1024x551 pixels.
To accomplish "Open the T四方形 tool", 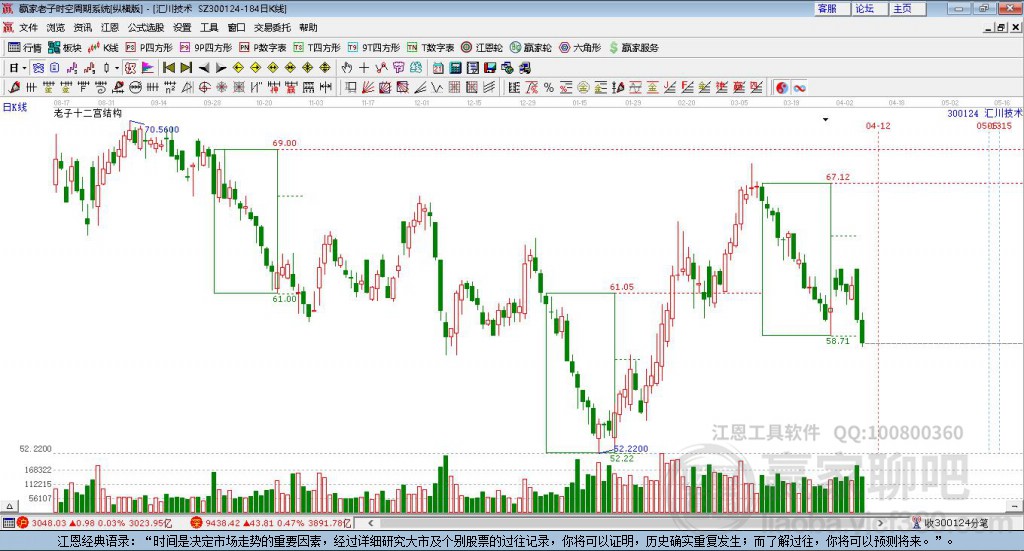I will (317, 48).
